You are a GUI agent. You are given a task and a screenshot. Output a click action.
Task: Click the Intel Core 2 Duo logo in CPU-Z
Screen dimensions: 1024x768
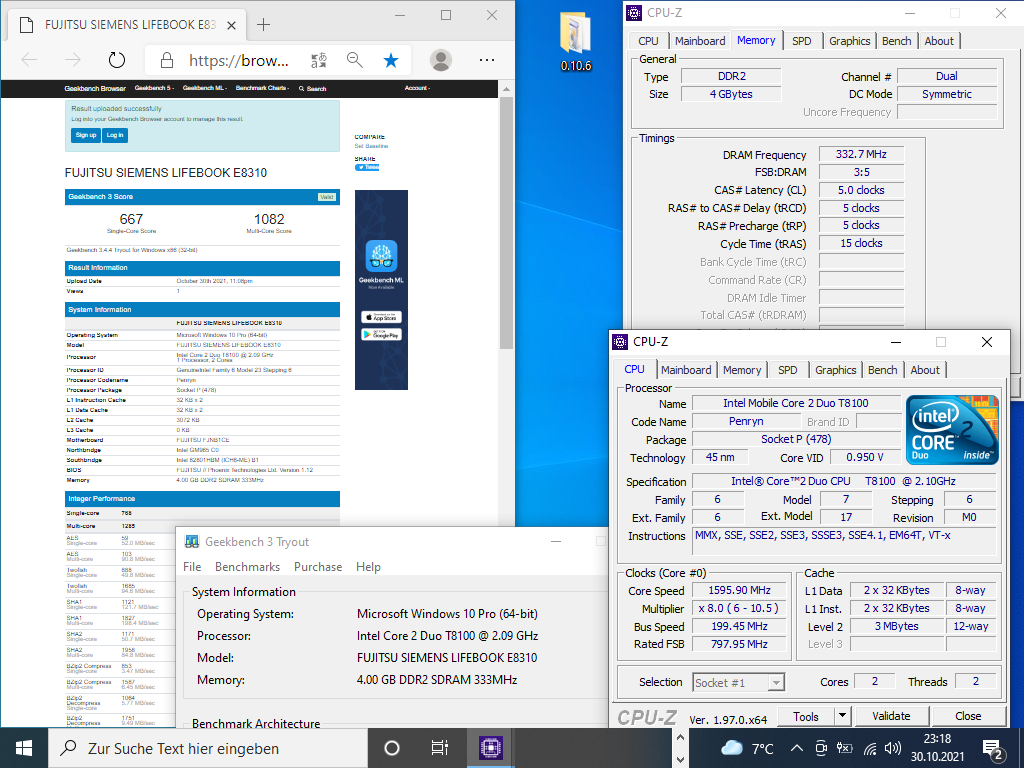click(x=952, y=430)
